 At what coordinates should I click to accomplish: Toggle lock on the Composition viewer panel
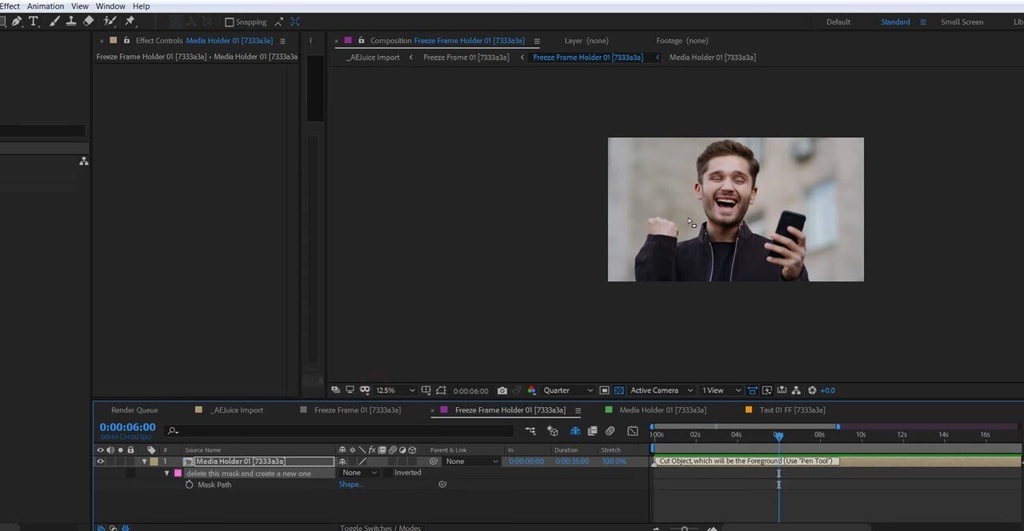coord(361,40)
